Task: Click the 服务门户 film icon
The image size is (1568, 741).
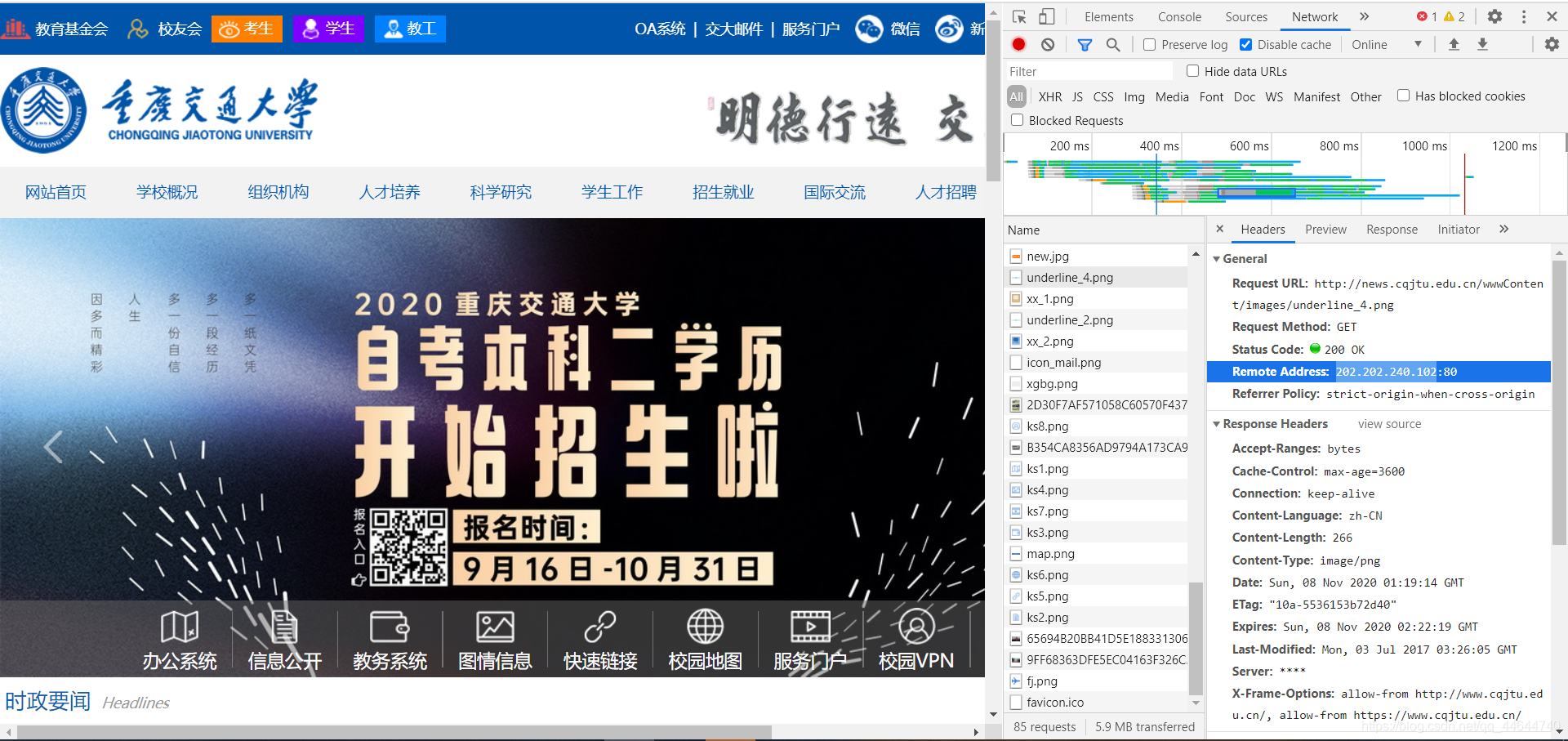Action: [x=810, y=627]
